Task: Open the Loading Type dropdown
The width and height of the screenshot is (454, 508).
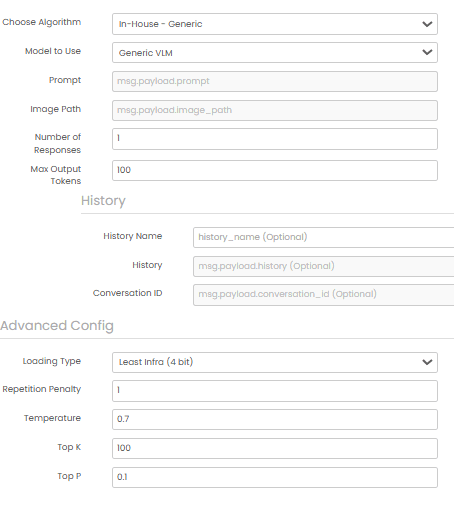Action: tap(275, 362)
